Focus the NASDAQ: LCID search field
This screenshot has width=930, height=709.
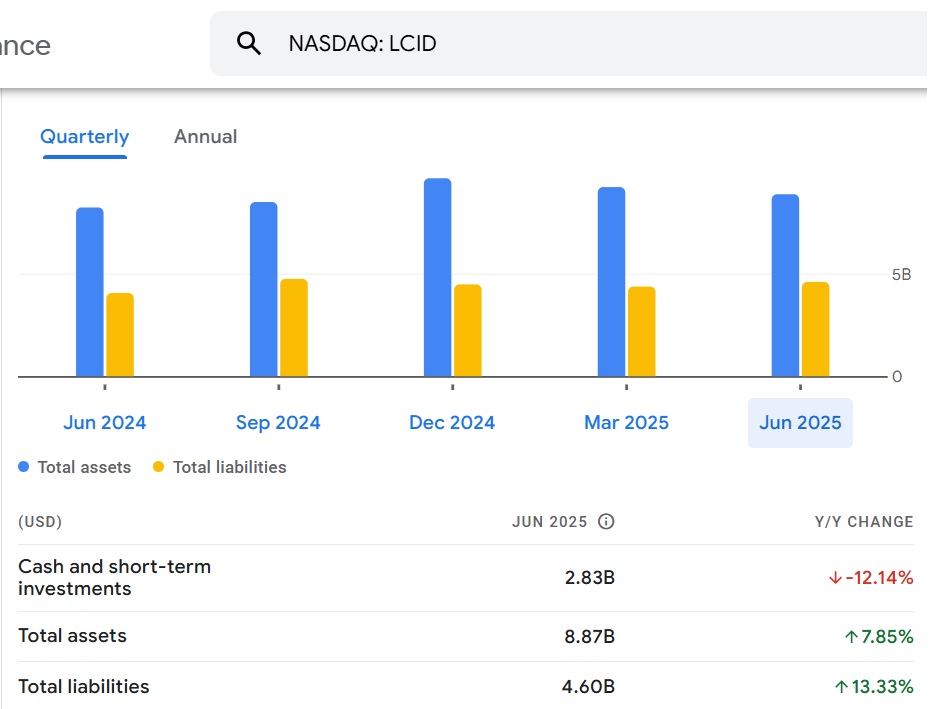tap(569, 43)
